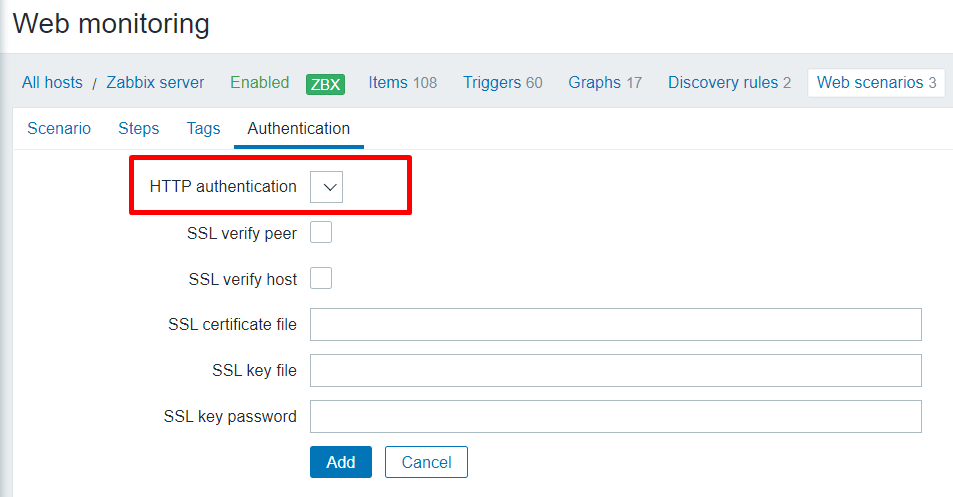Click the SSL certificate file field

click(615, 325)
